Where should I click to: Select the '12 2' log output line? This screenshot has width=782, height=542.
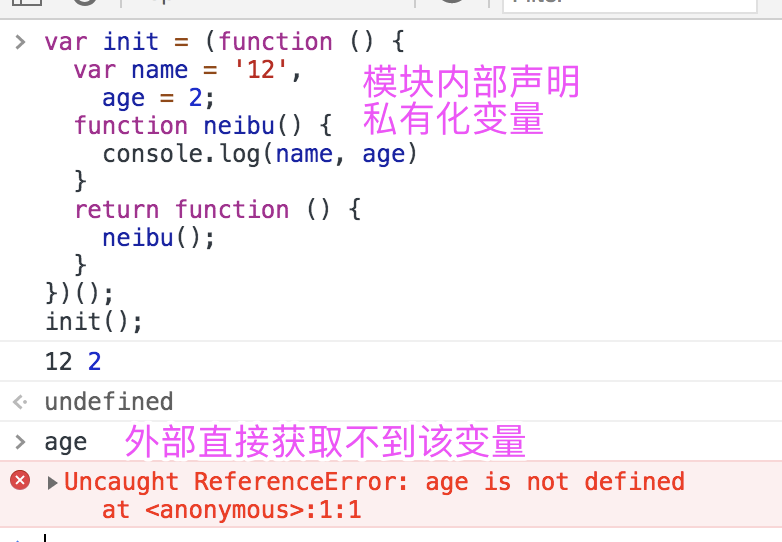click(x=73, y=361)
